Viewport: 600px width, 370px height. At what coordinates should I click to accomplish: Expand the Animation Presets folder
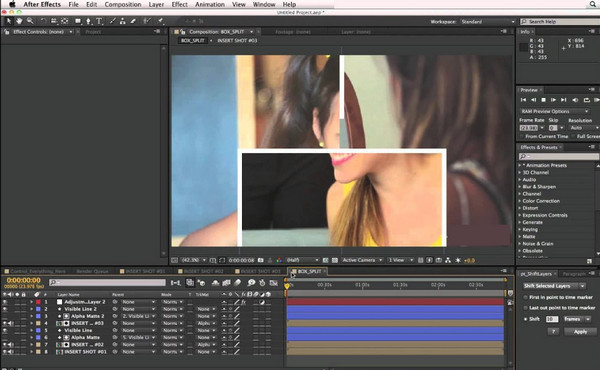click(520, 165)
